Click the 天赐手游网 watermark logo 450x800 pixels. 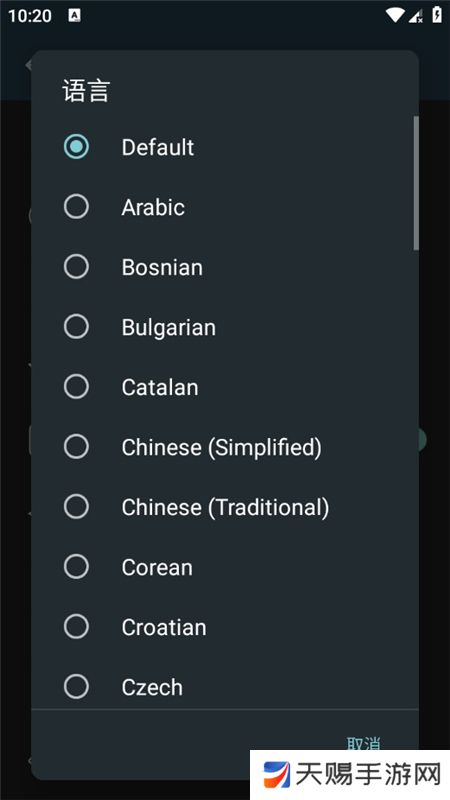(352, 774)
